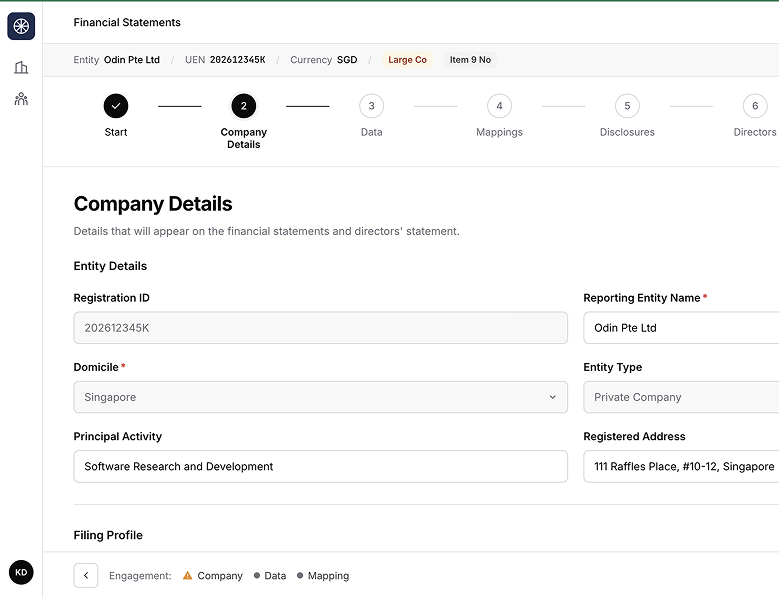This screenshot has width=779, height=599.
Task: Click the back chevron button in footer
Action: pyautogui.click(x=86, y=575)
